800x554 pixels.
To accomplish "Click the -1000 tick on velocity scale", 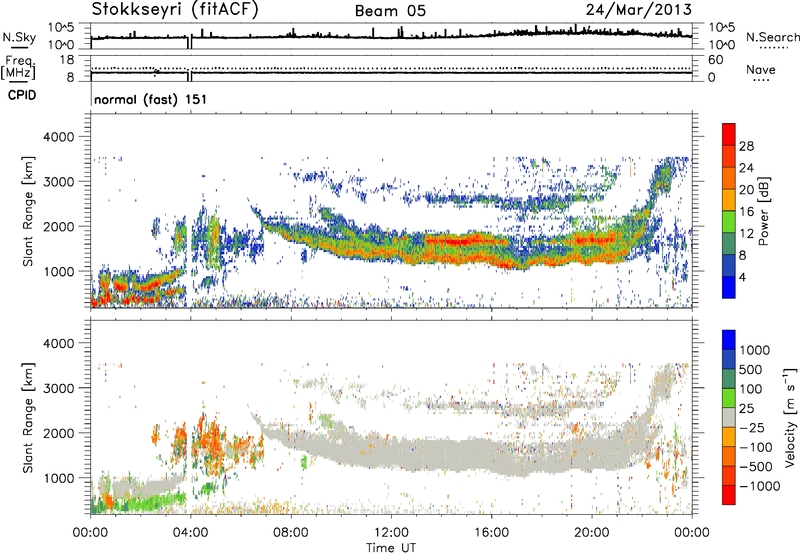I will pos(760,486).
